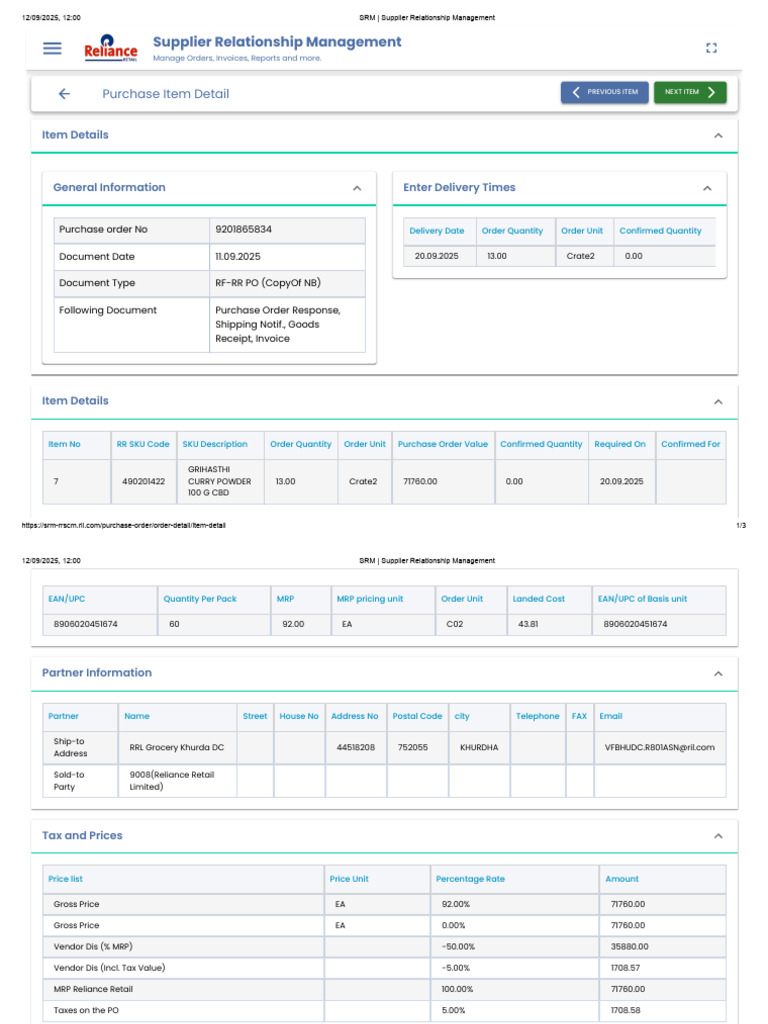The height and width of the screenshot is (1024, 768).
Task: Collapse the Enter Delivery Times panel
Action: (x=707, y=188)
